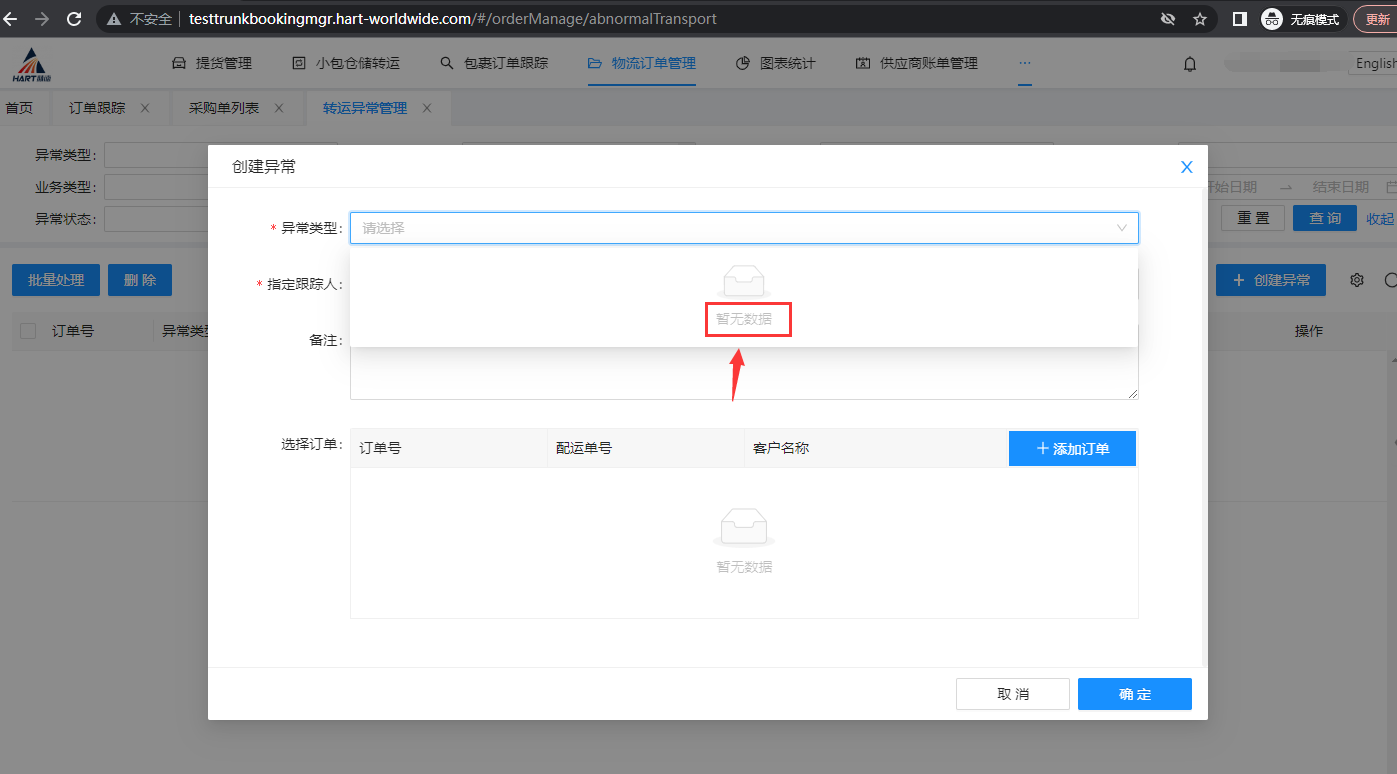The width and height of the screenshot is (1397, 774).
Task: Switch to the 首页 tab
Action: (19, 108)
